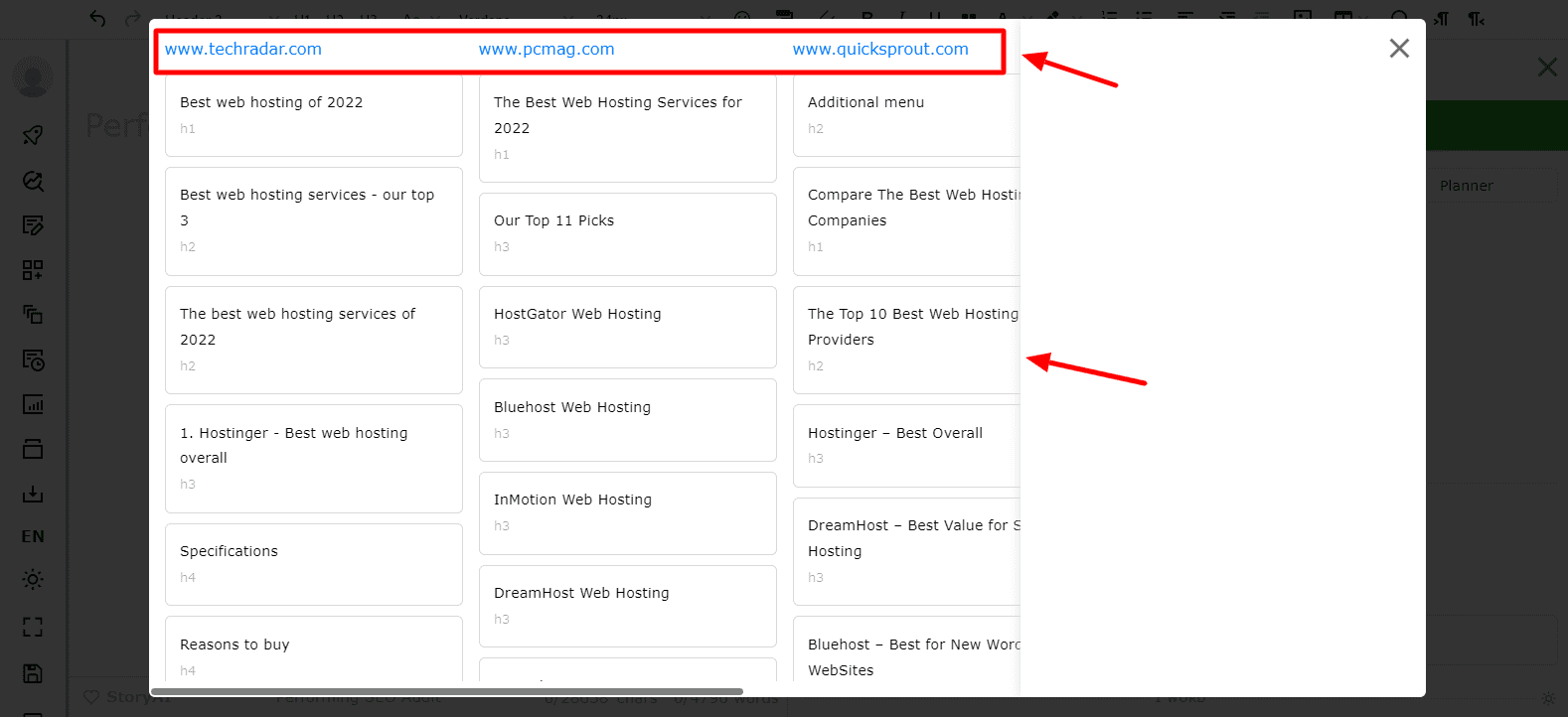The height and width of the screenshot is (717, 1568).
Task: Click the notepad edit icon in sidebar
Action: (x=33, y=225)
